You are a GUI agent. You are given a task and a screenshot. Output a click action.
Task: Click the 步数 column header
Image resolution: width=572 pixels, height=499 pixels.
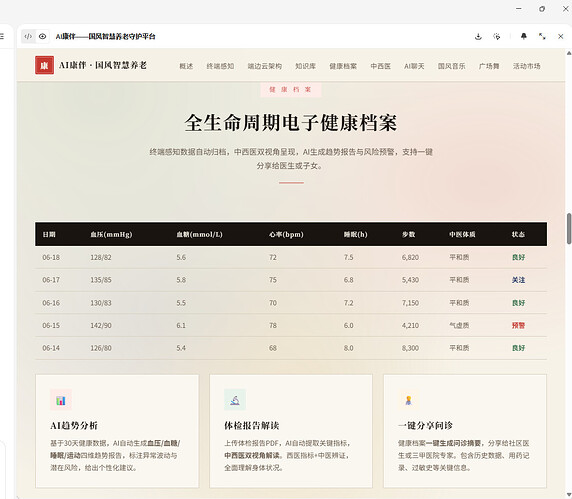(409, 234)
